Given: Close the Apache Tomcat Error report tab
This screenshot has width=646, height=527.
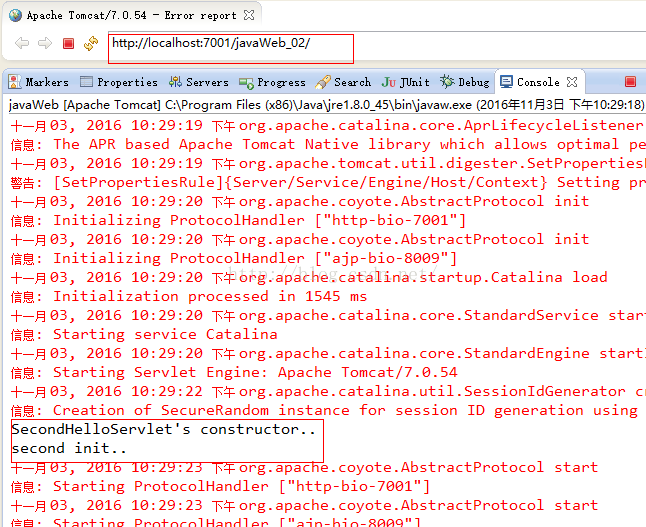Looking at the screenshot, I should (249, 15).
